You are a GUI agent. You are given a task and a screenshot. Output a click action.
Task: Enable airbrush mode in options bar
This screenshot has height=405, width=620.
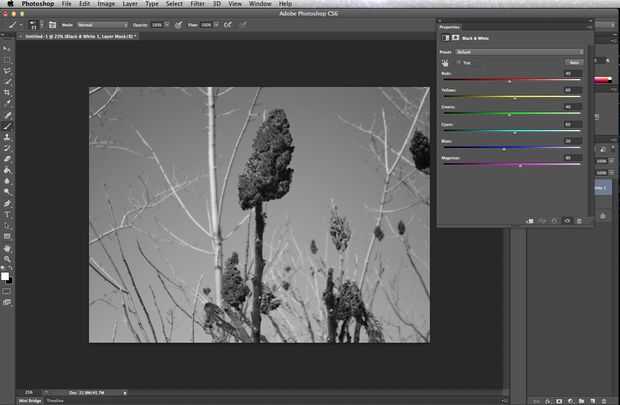point(228,25)
